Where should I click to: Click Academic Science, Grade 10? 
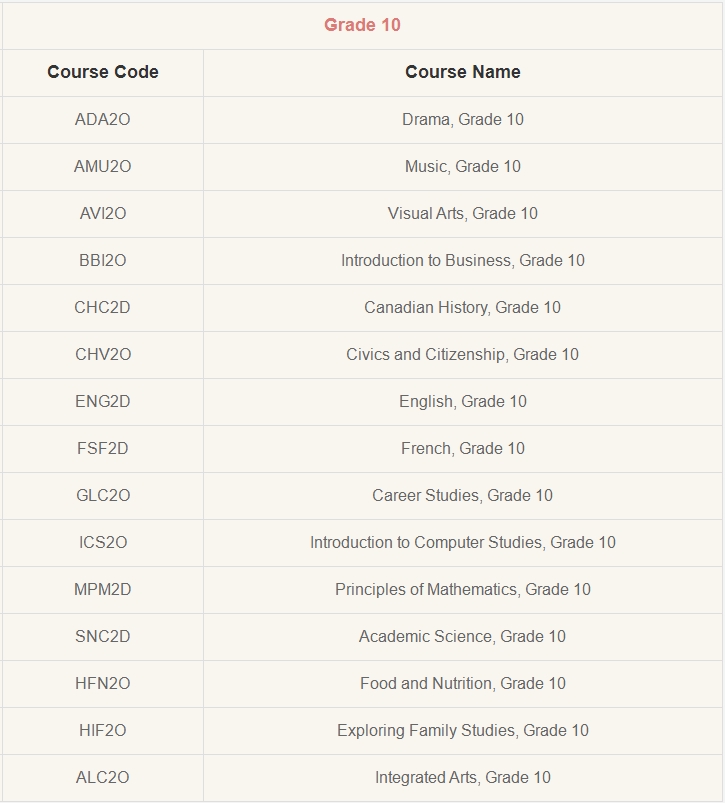463,637
